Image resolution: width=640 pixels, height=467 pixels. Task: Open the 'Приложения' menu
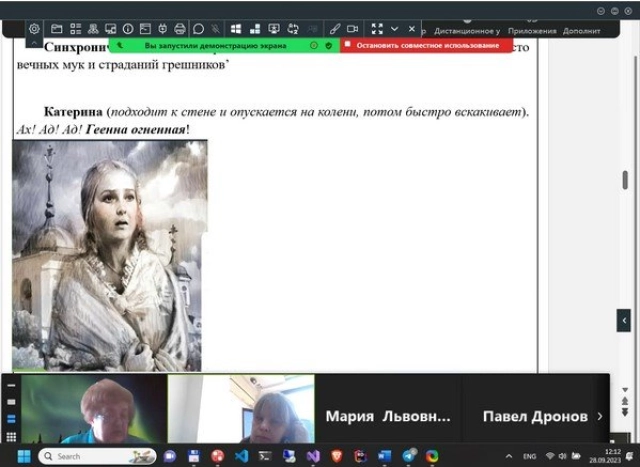(x=532, y=31)
